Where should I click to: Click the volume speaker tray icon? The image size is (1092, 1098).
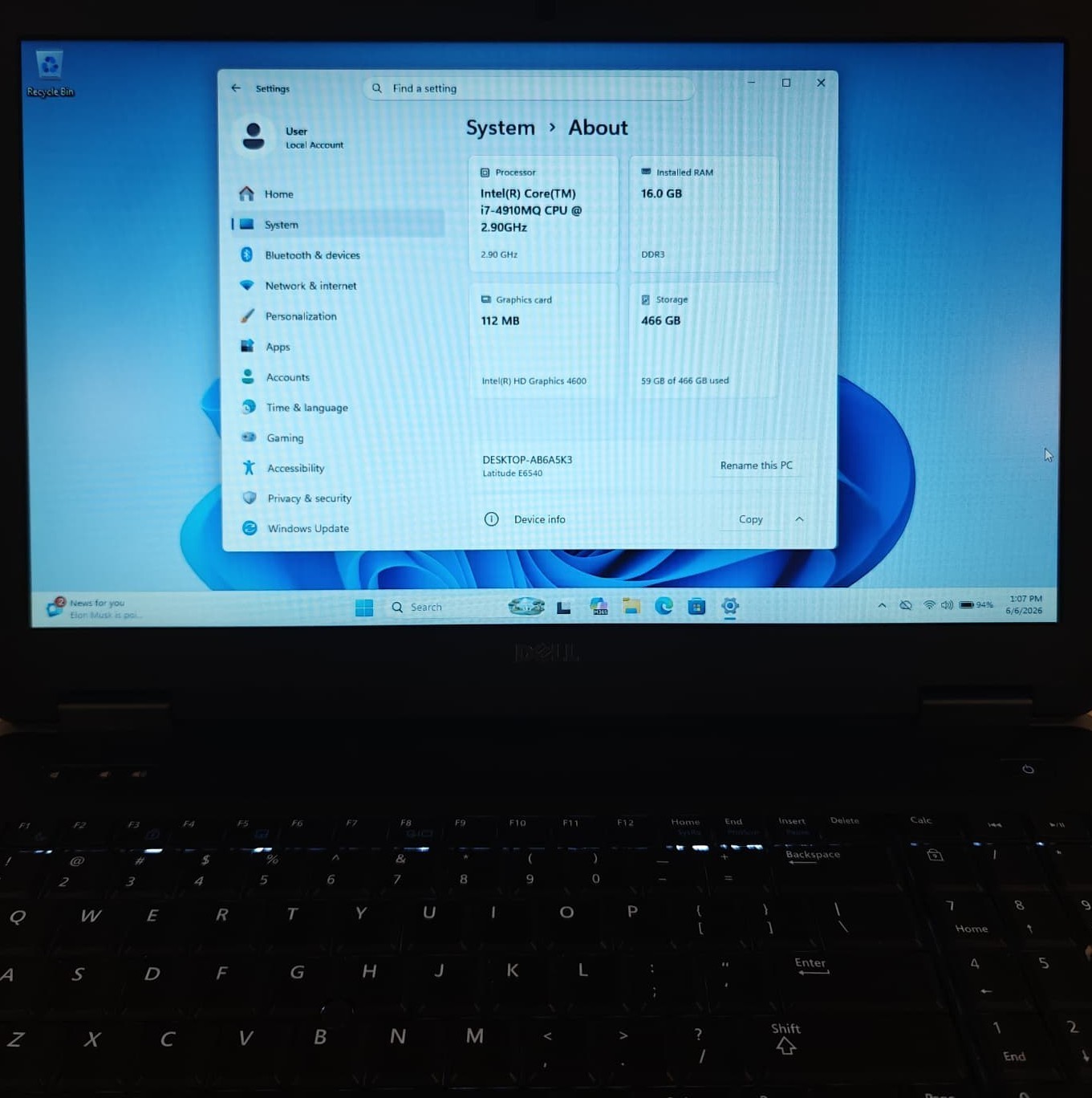coord(947,605)
